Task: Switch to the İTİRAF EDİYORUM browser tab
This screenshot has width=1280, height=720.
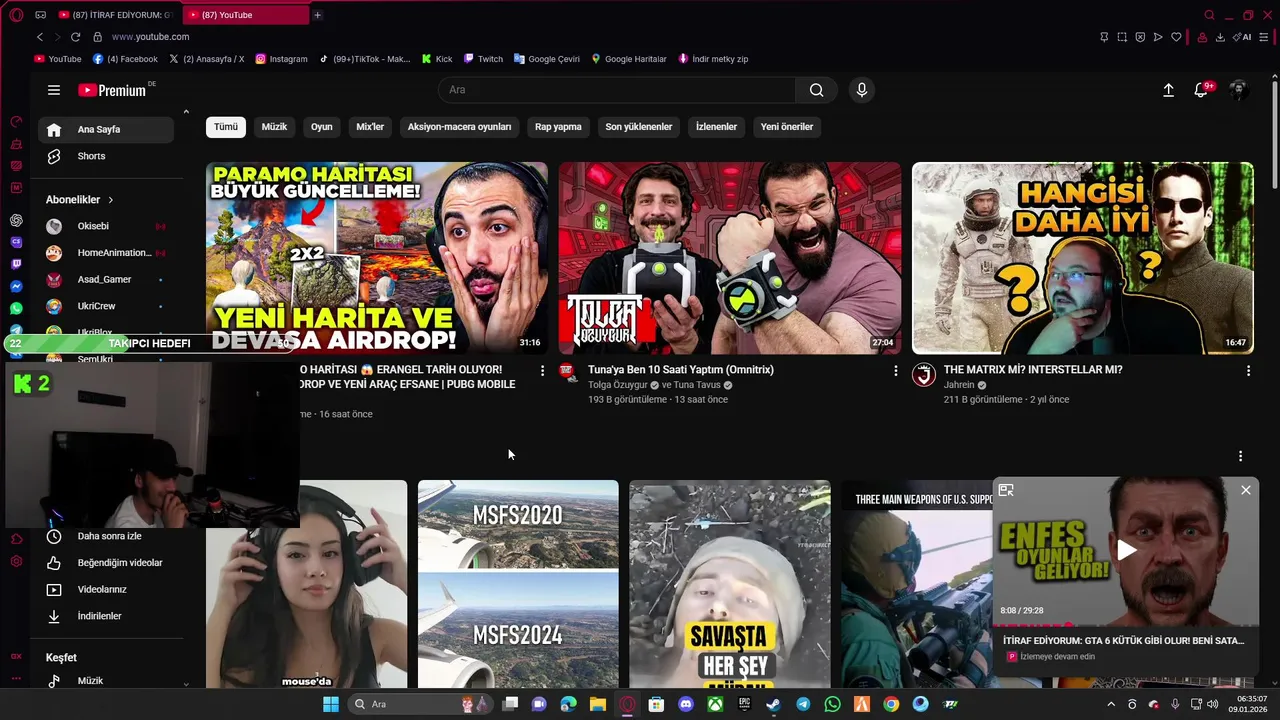Action: tap(115, 15)
